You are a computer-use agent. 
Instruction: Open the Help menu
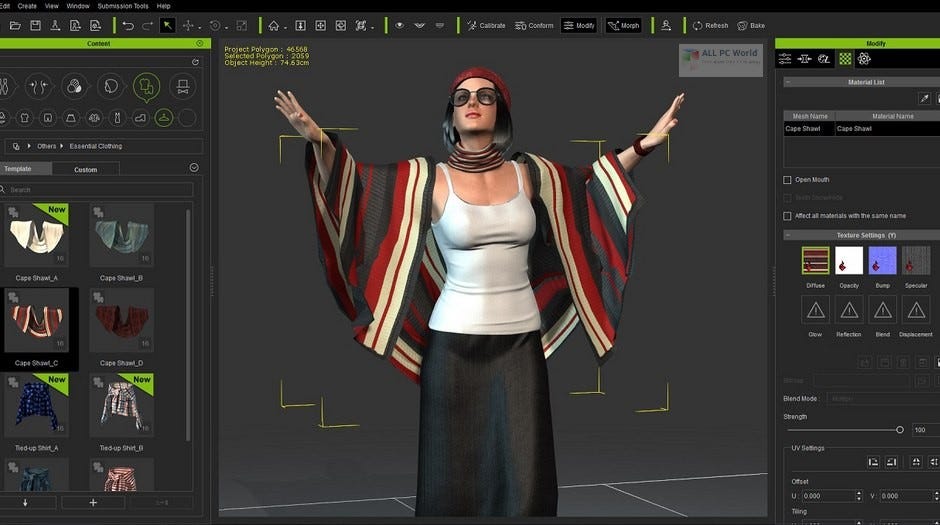[164, 6]
